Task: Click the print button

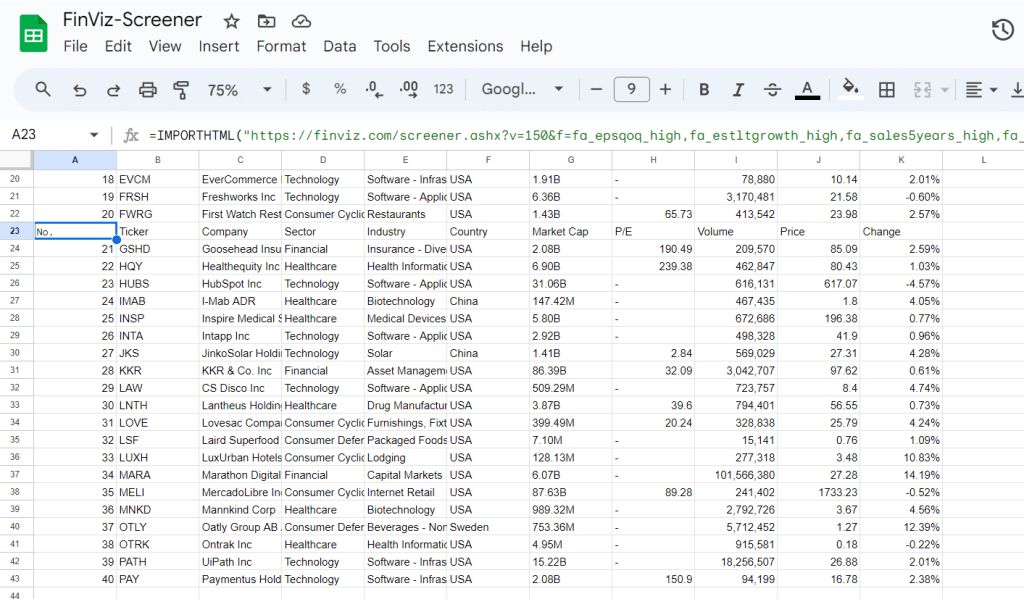Action: tap(147, 89)
